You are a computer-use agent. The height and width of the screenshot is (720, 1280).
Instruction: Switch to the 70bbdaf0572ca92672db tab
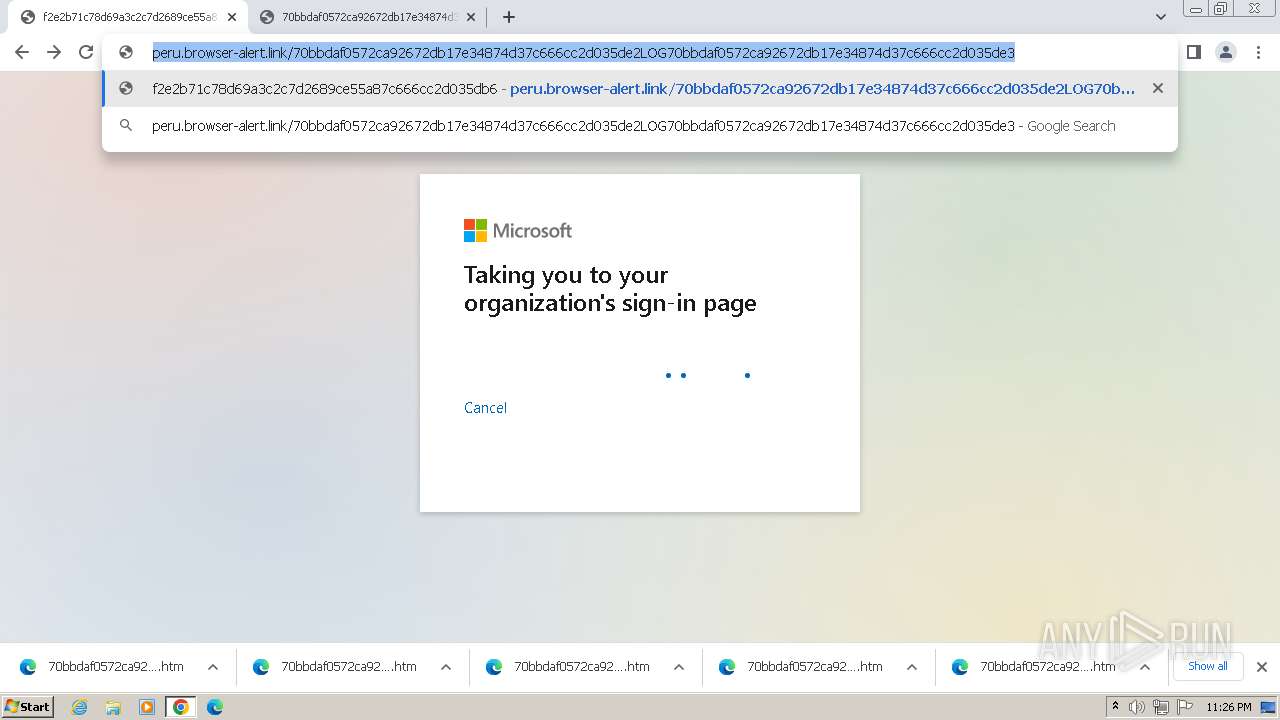(x=367, y=17)
